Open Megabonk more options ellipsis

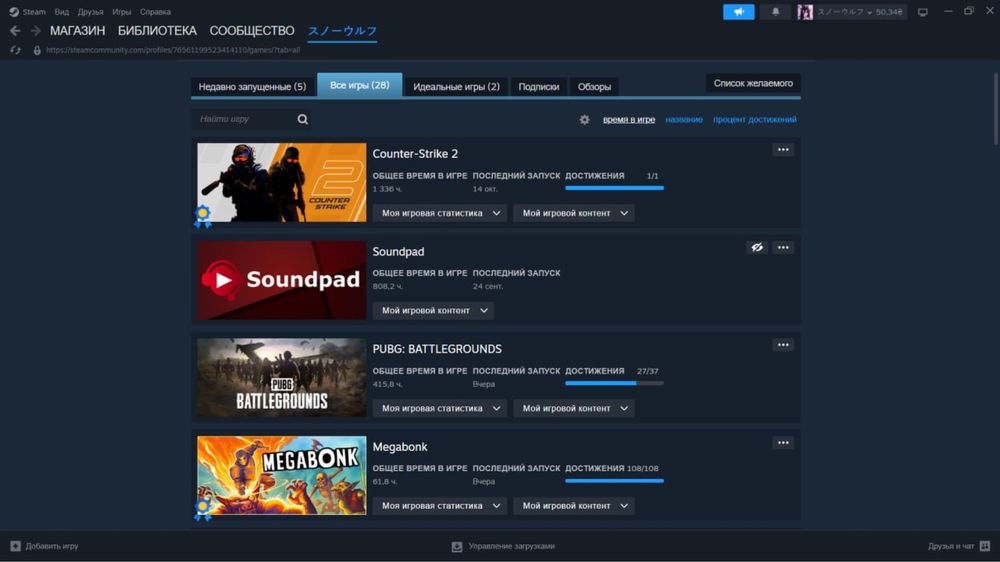click(783, 443)
